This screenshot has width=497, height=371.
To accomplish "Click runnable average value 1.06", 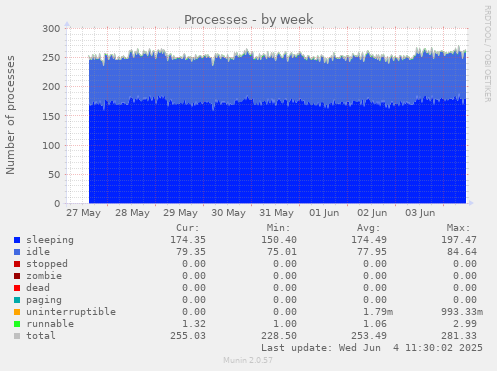I will point(375,324).
